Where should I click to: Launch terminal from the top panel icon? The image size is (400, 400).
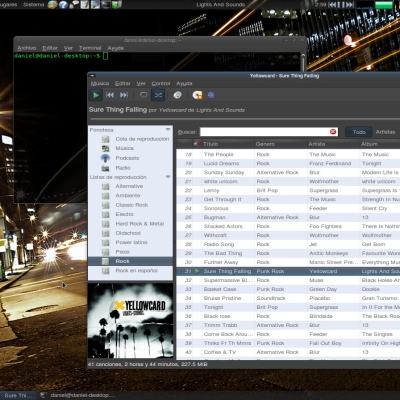tap(106, 4)
